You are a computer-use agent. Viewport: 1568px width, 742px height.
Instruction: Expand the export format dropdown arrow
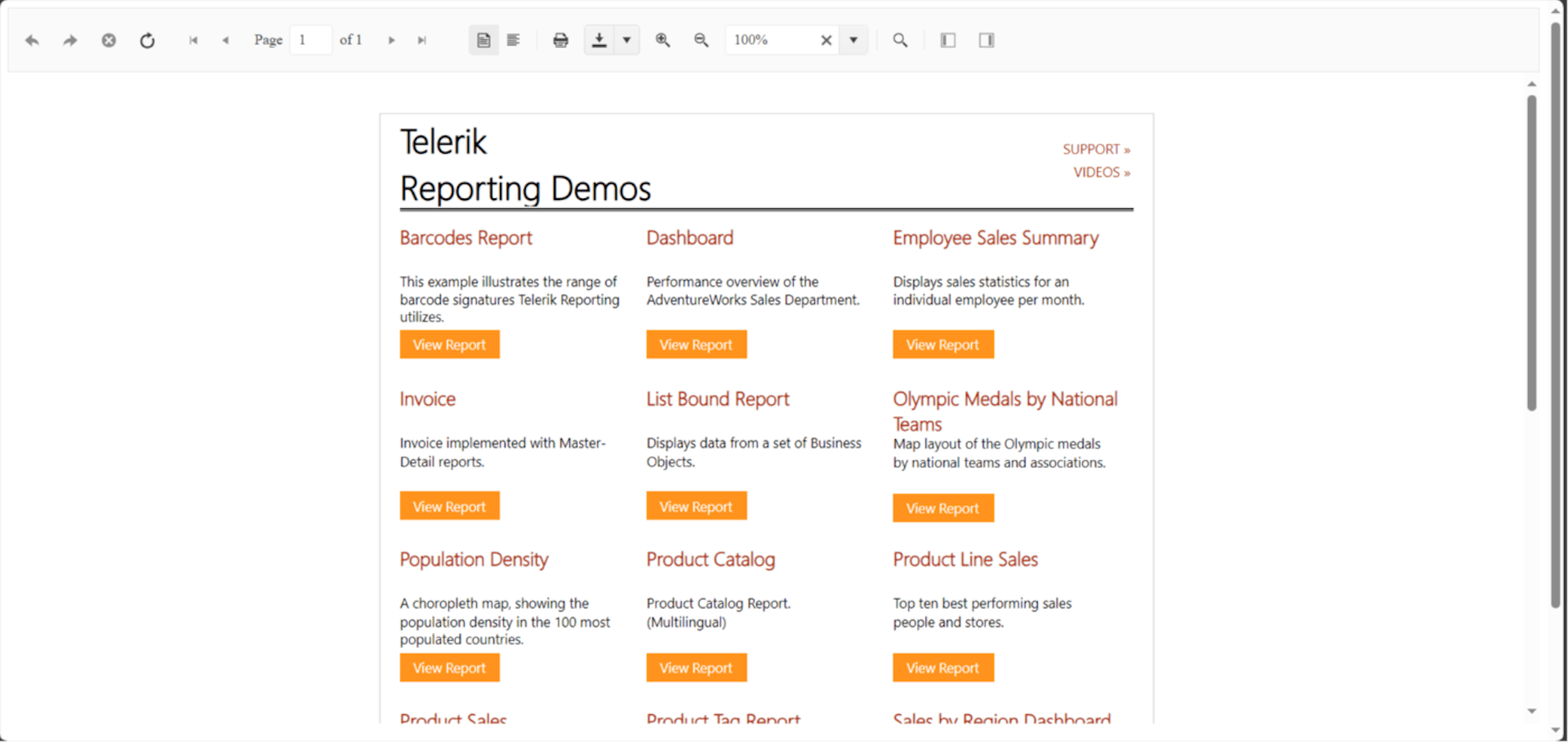click(x=626, y=40)
